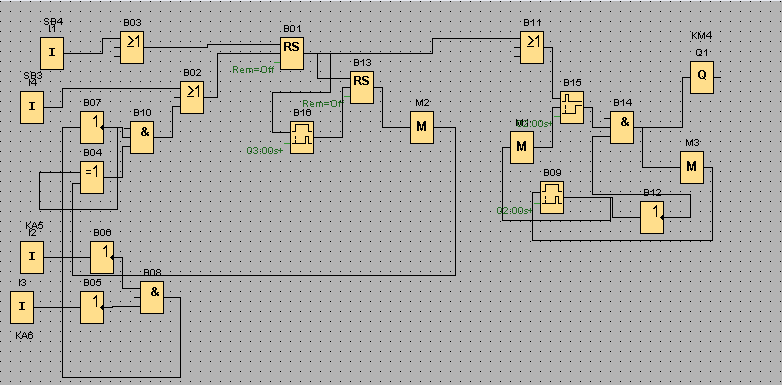782x385 pixels.
Task: Click the B08 block name label
Action: [153, 272]
